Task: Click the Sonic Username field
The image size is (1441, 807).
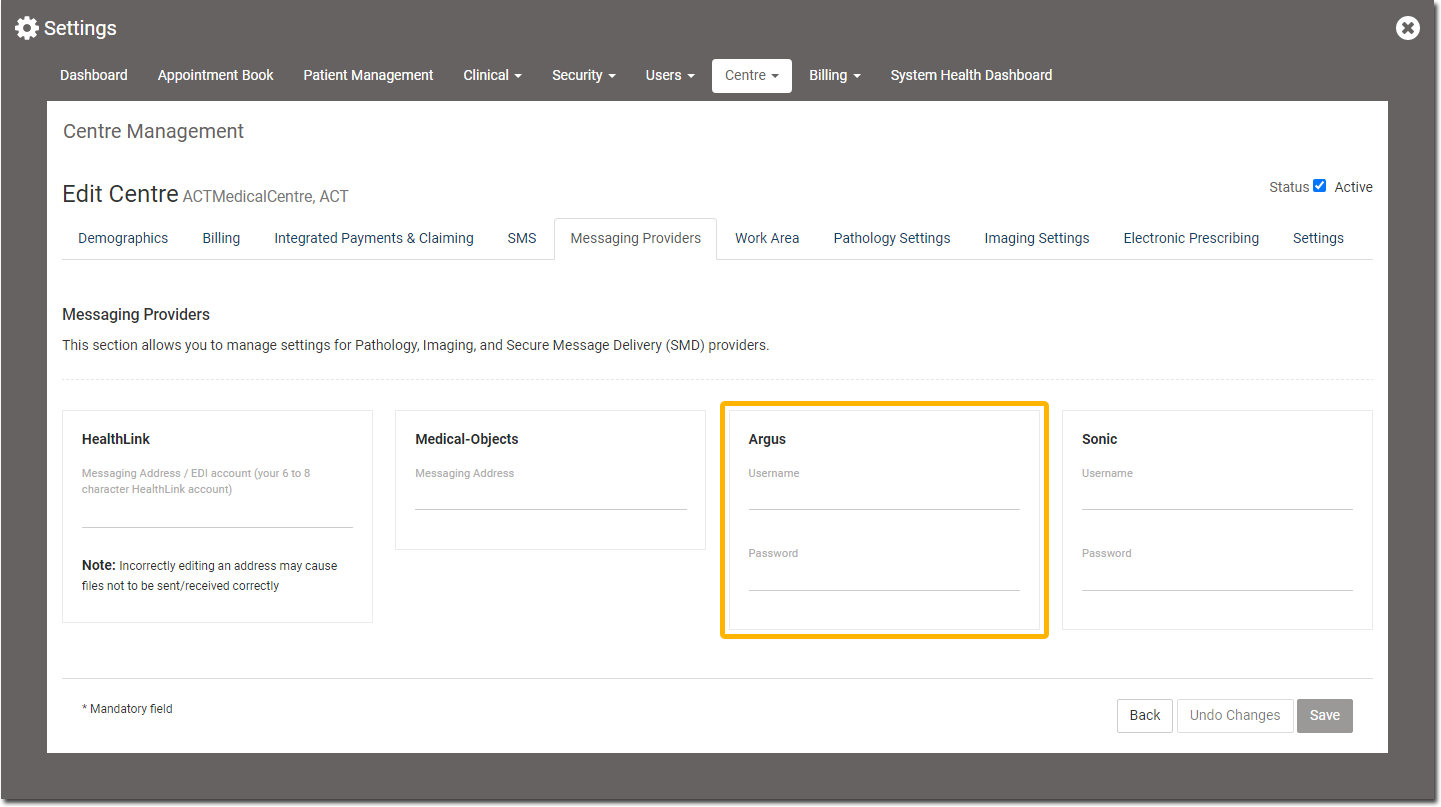Action: click(1217, 496)
